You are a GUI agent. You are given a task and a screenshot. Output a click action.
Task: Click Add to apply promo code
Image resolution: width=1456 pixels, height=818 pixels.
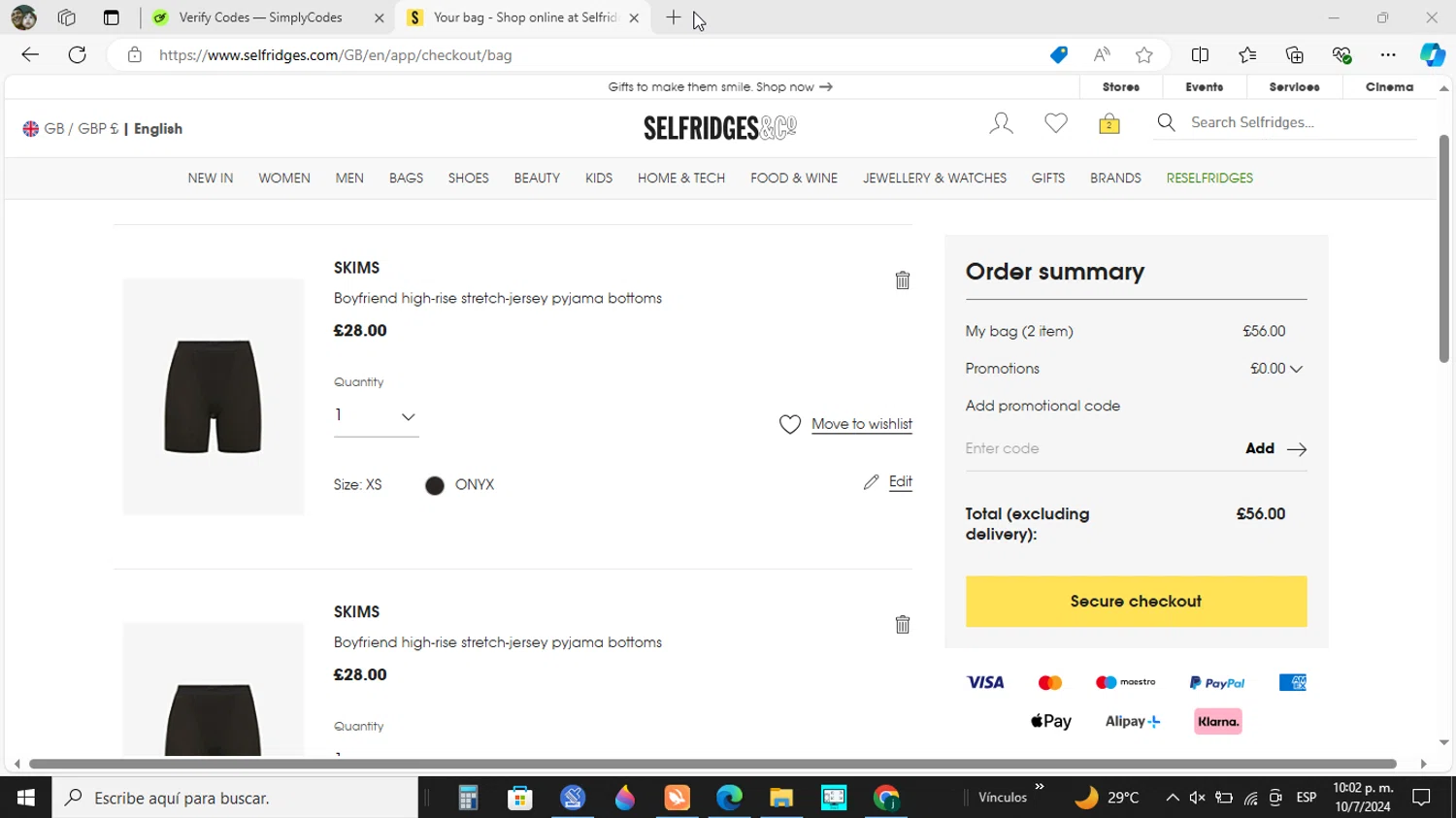(x=1275, y=448)
